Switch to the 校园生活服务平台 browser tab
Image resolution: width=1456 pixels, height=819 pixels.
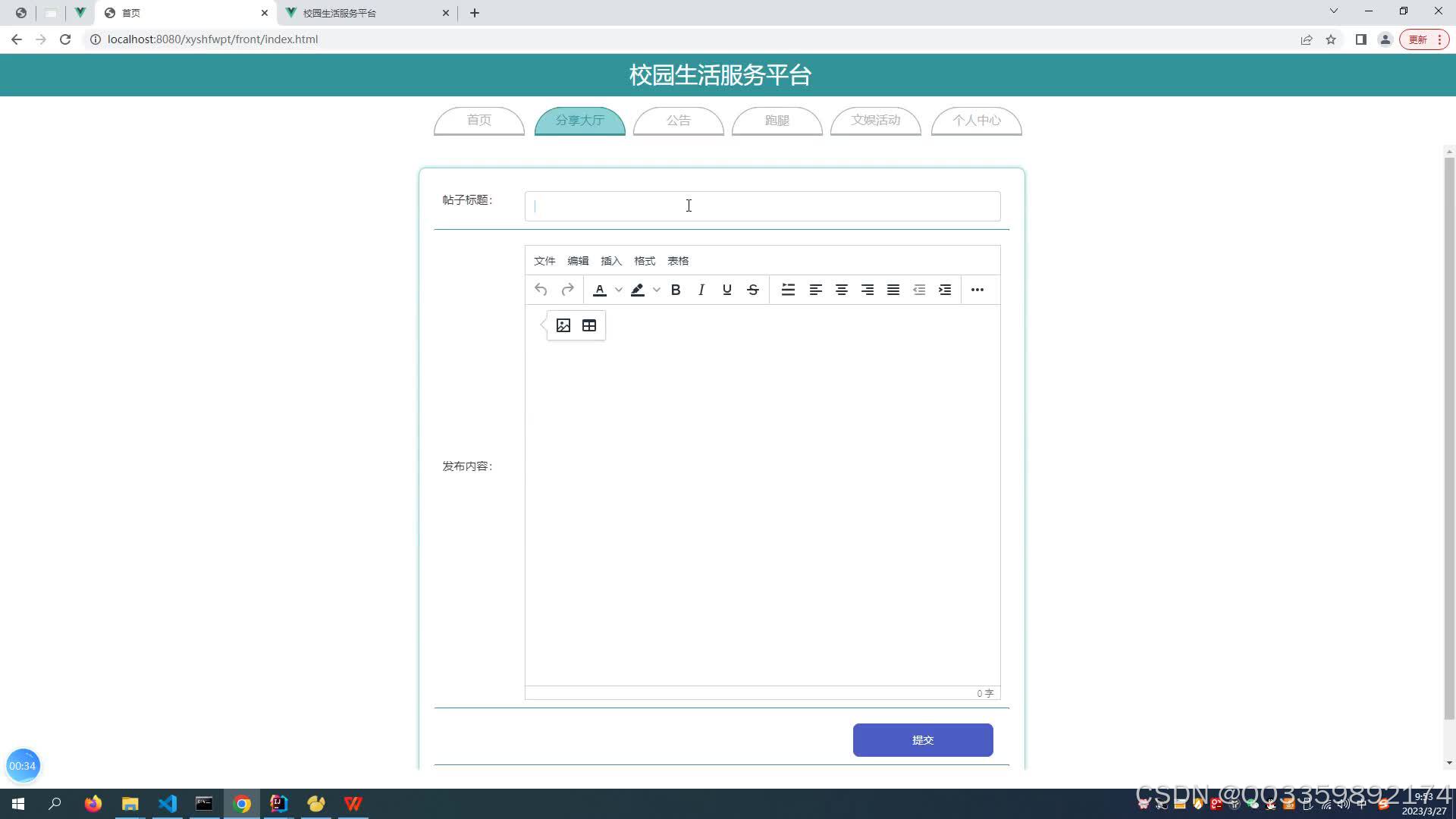[367, 13]
